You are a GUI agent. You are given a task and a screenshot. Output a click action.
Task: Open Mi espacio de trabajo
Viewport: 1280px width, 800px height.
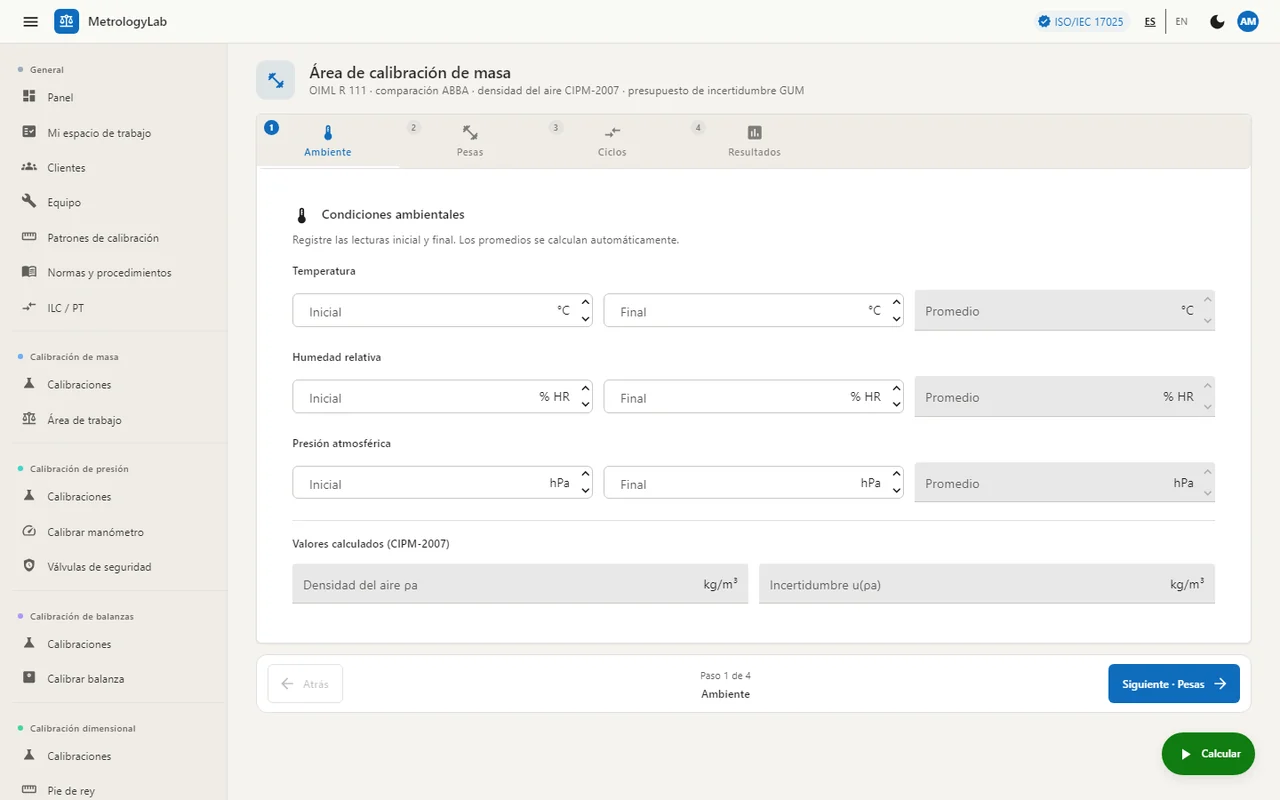point(113,133)
